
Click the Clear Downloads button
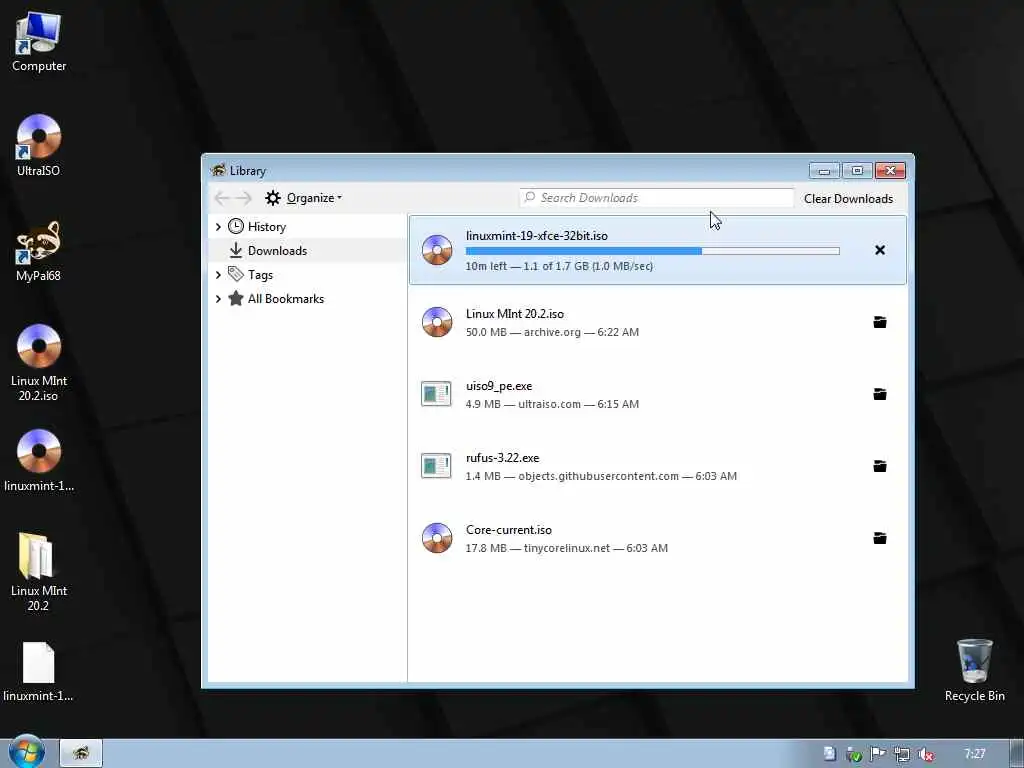848,199
